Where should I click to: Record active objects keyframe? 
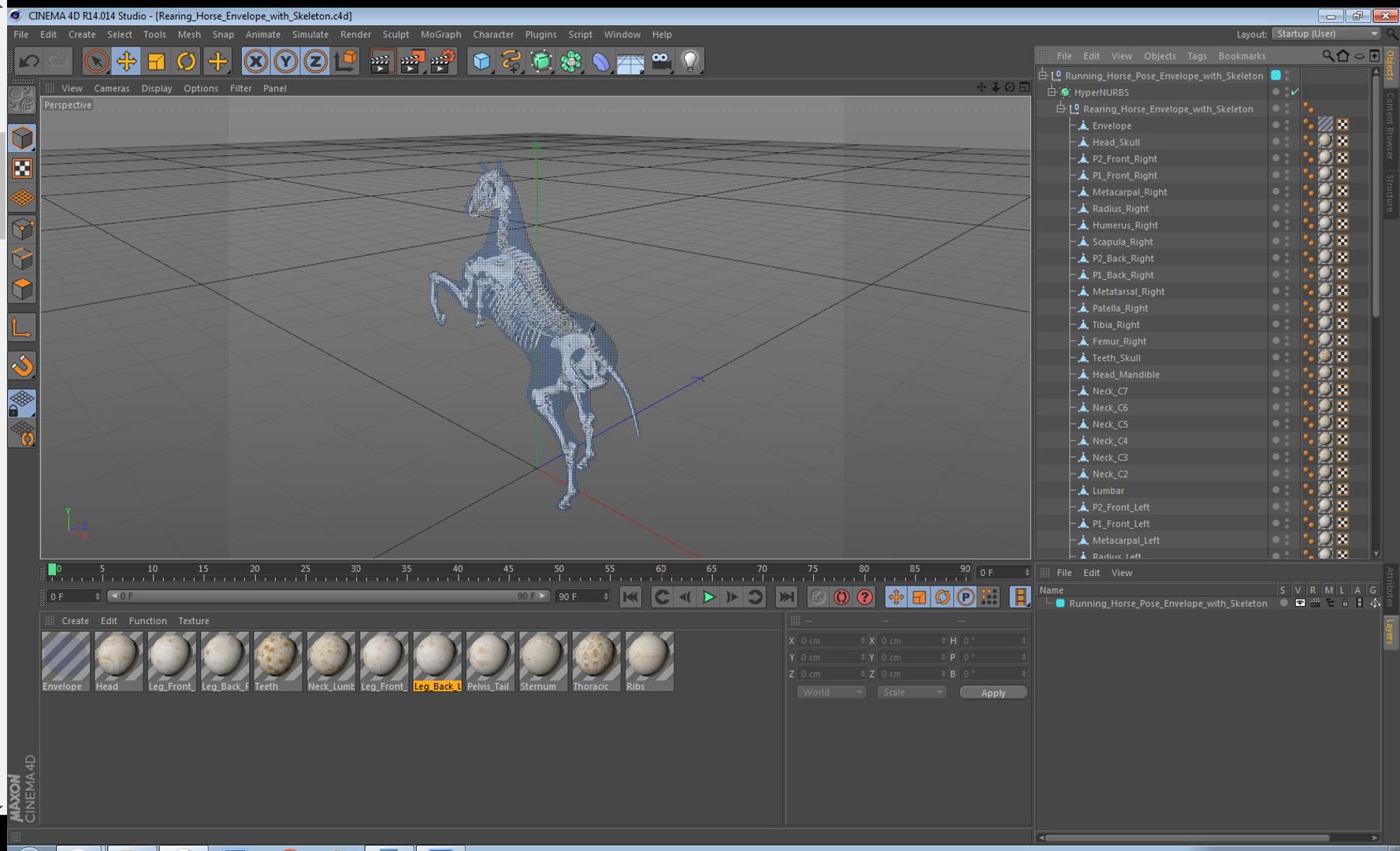(x=818, y=596)
